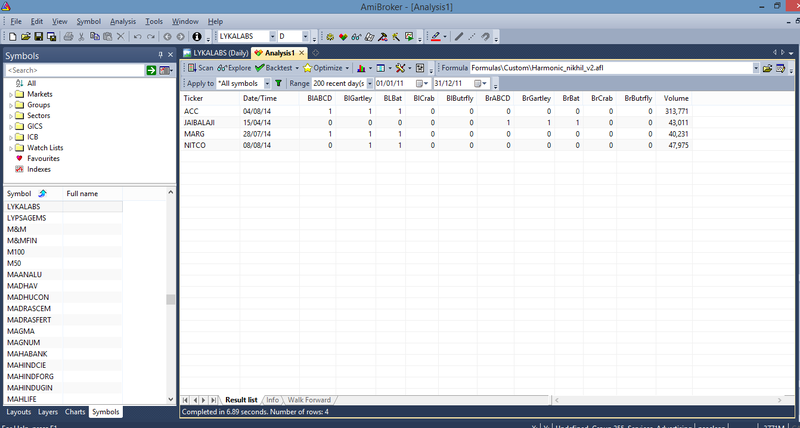Expand the Markets tree node

click(x=11, y=94)
